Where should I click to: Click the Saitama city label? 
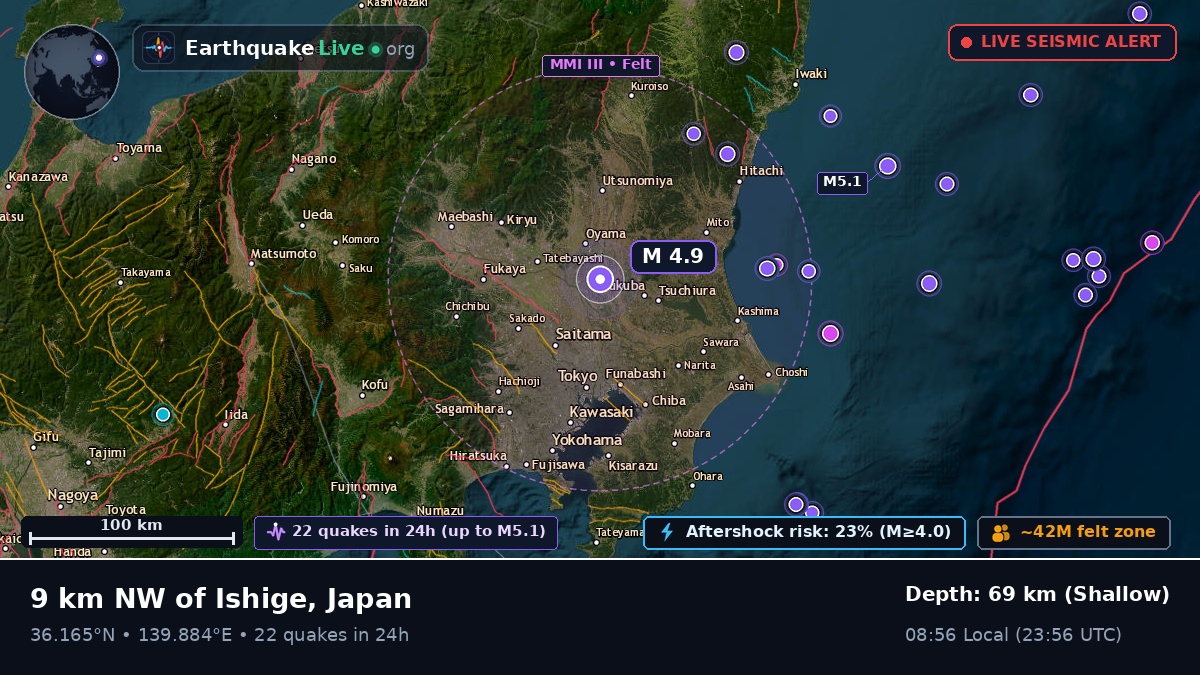tap(583, 334)
